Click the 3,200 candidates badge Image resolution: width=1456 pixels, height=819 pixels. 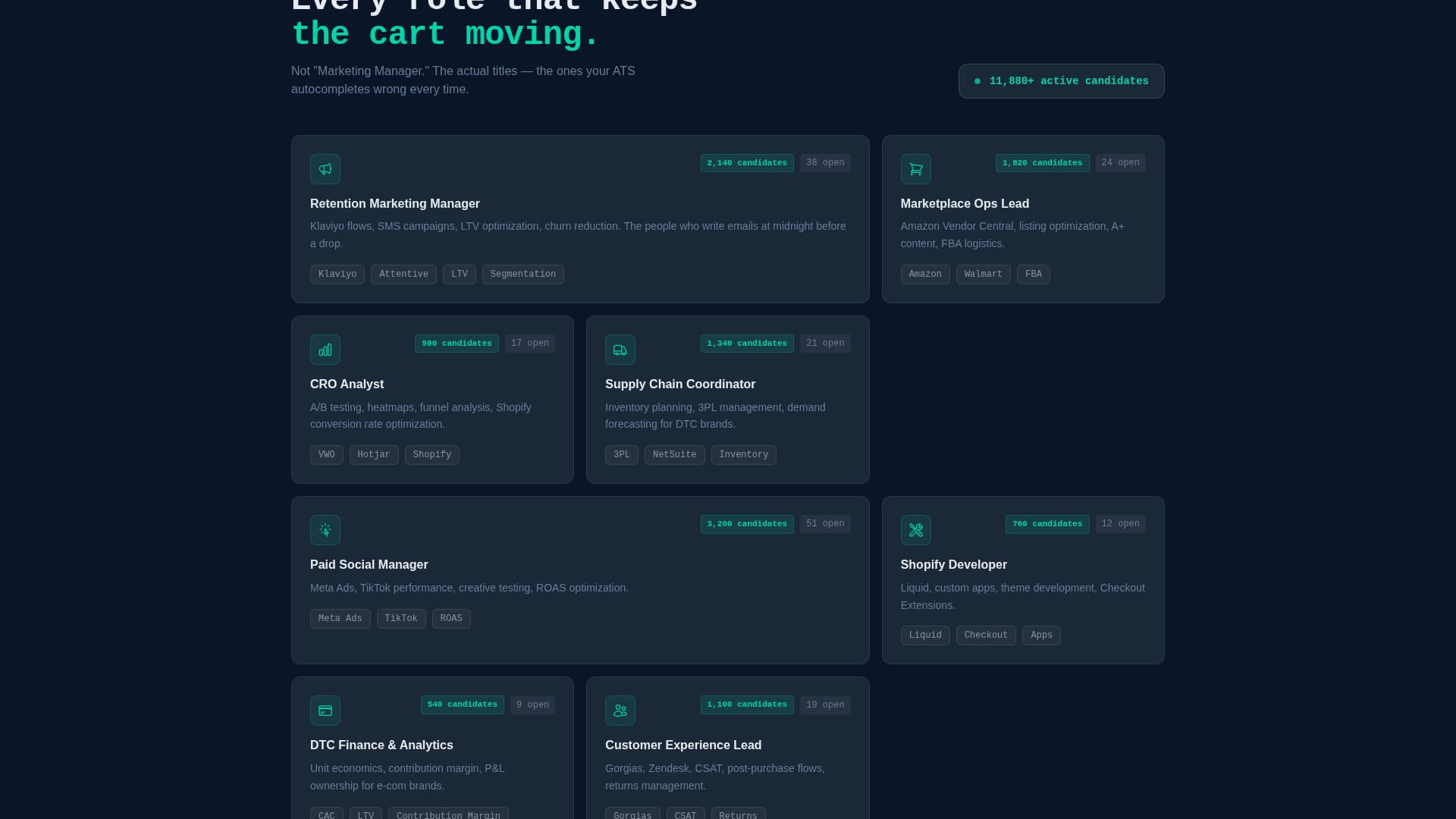click(x=747, y=524)
